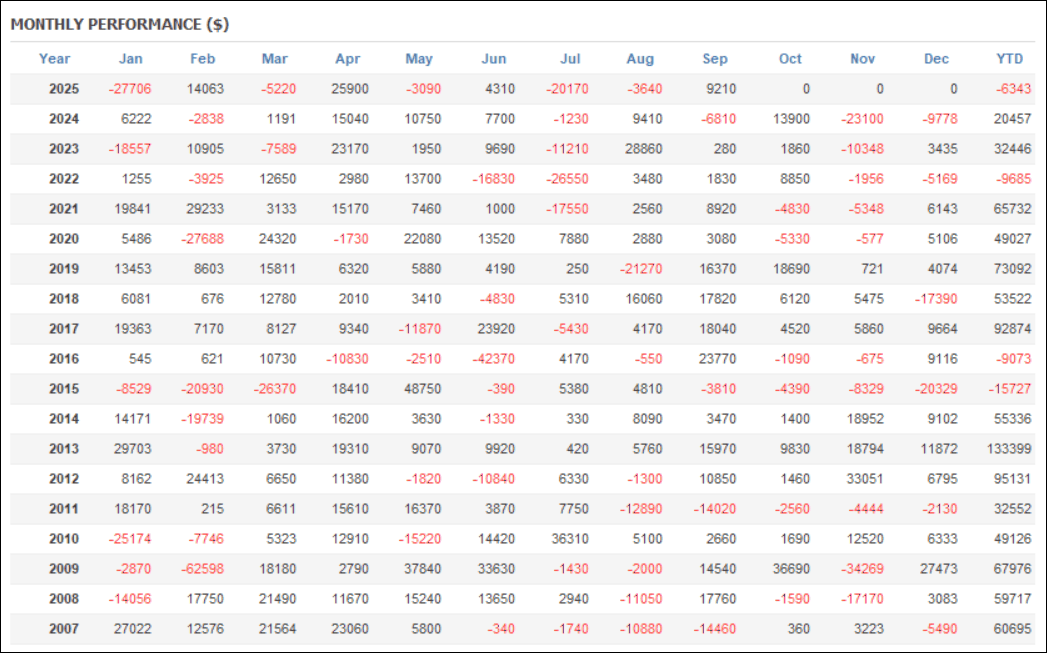Click the Year column header
1047x653 pixels.
(x=55, y=59)
